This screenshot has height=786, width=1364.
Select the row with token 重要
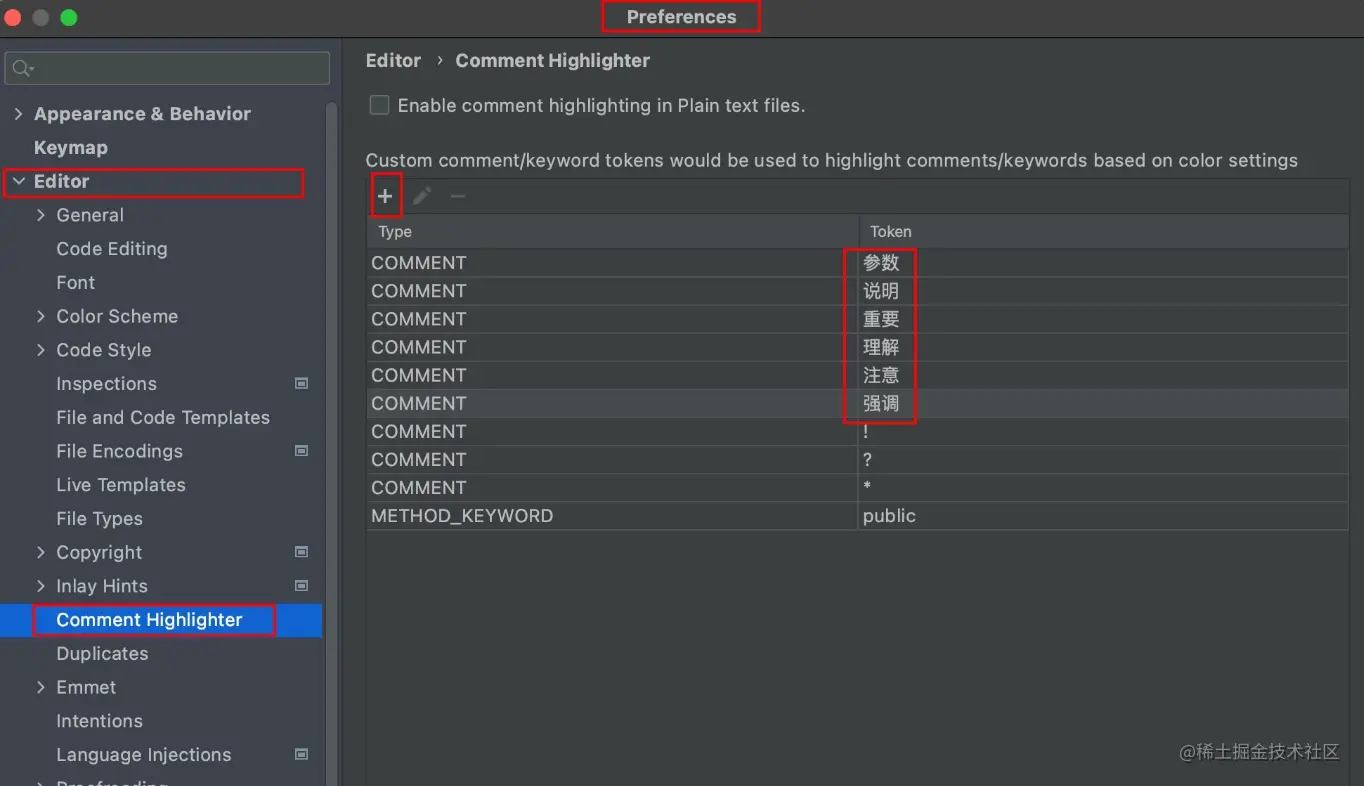(x=857, y=319)
